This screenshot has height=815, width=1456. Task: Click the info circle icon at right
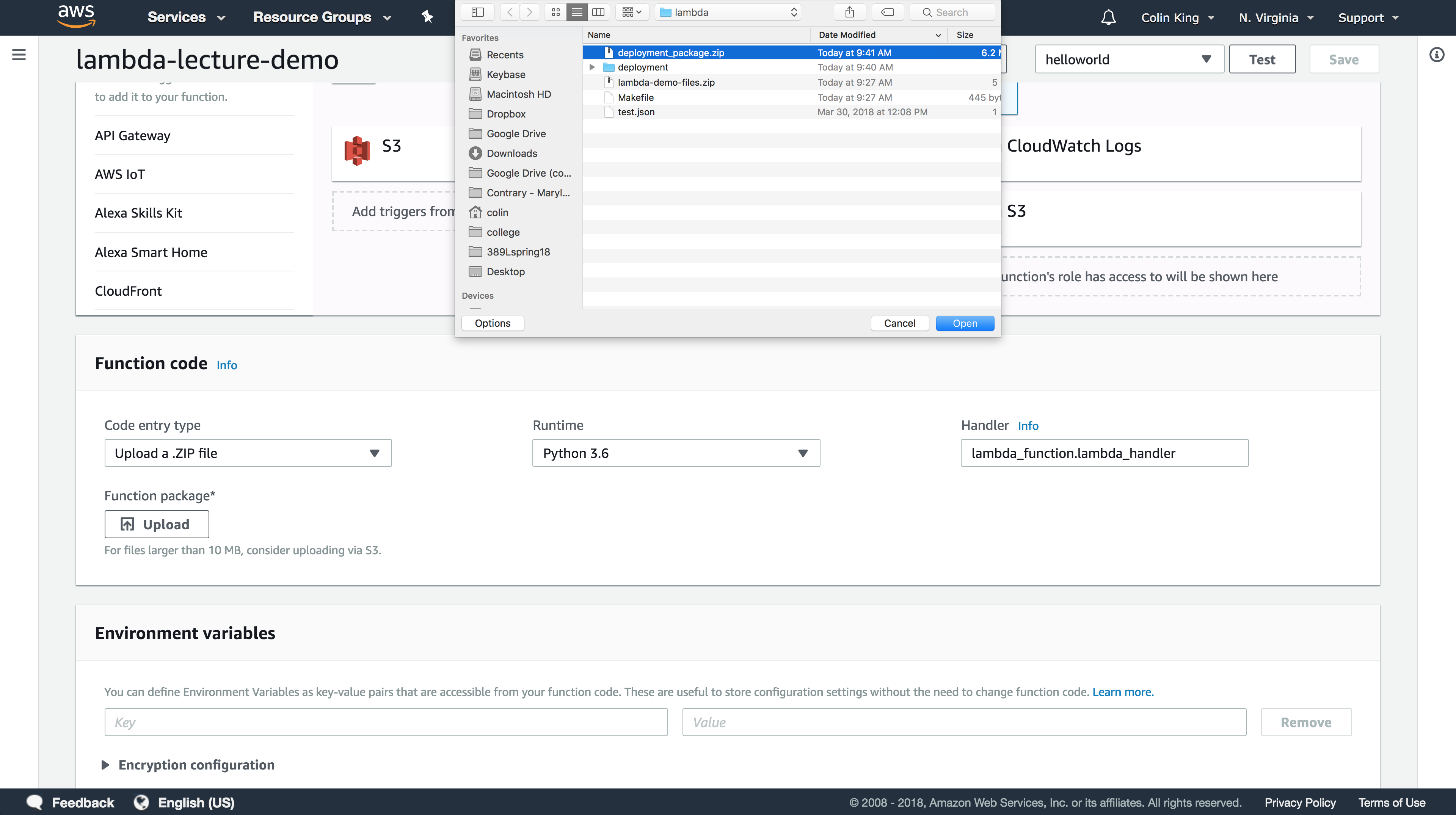pos(1436,55)
